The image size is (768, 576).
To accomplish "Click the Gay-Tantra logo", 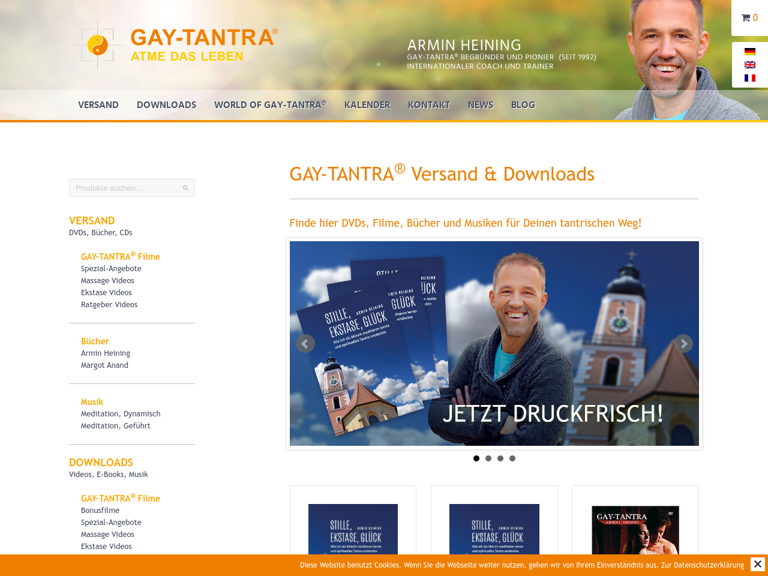I will click(175, 44).
